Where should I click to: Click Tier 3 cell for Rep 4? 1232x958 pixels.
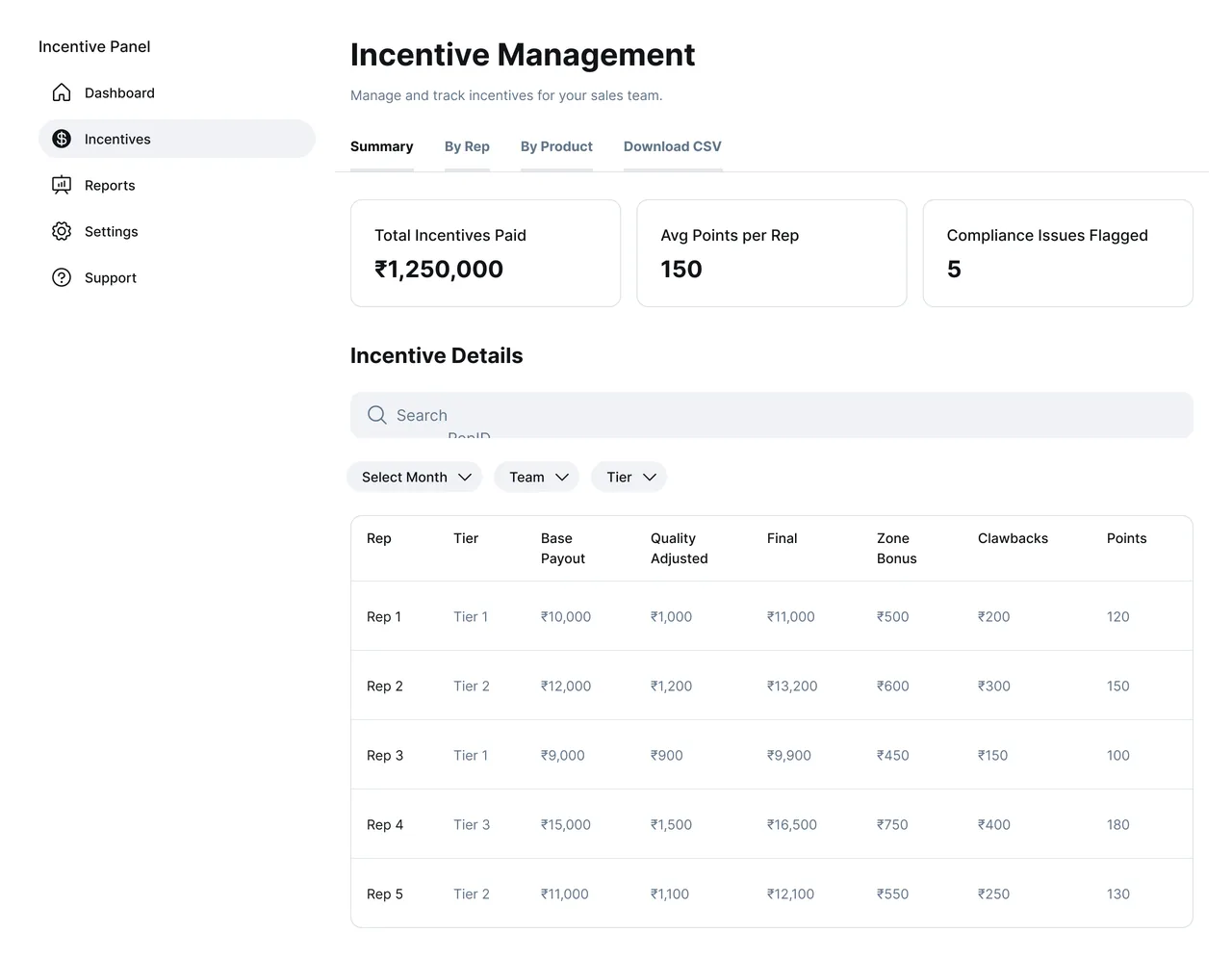472,824
